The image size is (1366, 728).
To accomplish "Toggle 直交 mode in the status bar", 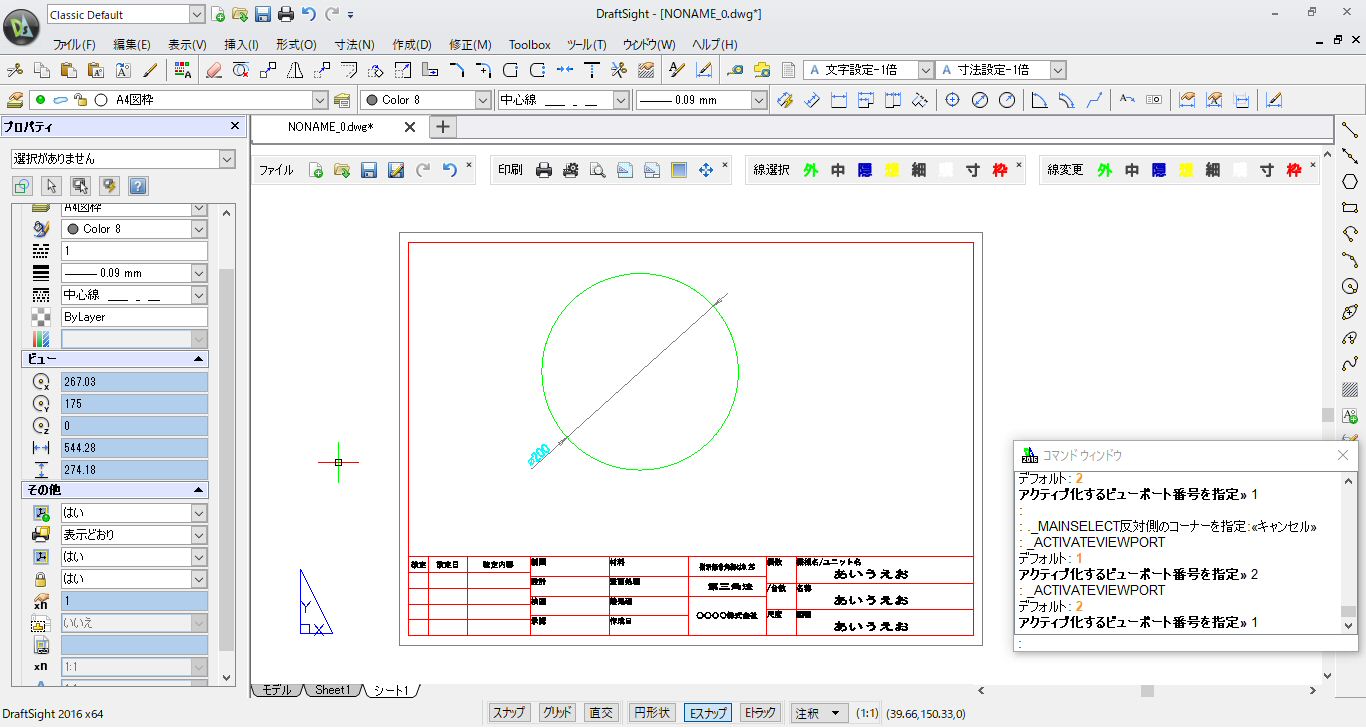I will coord(601,713).
